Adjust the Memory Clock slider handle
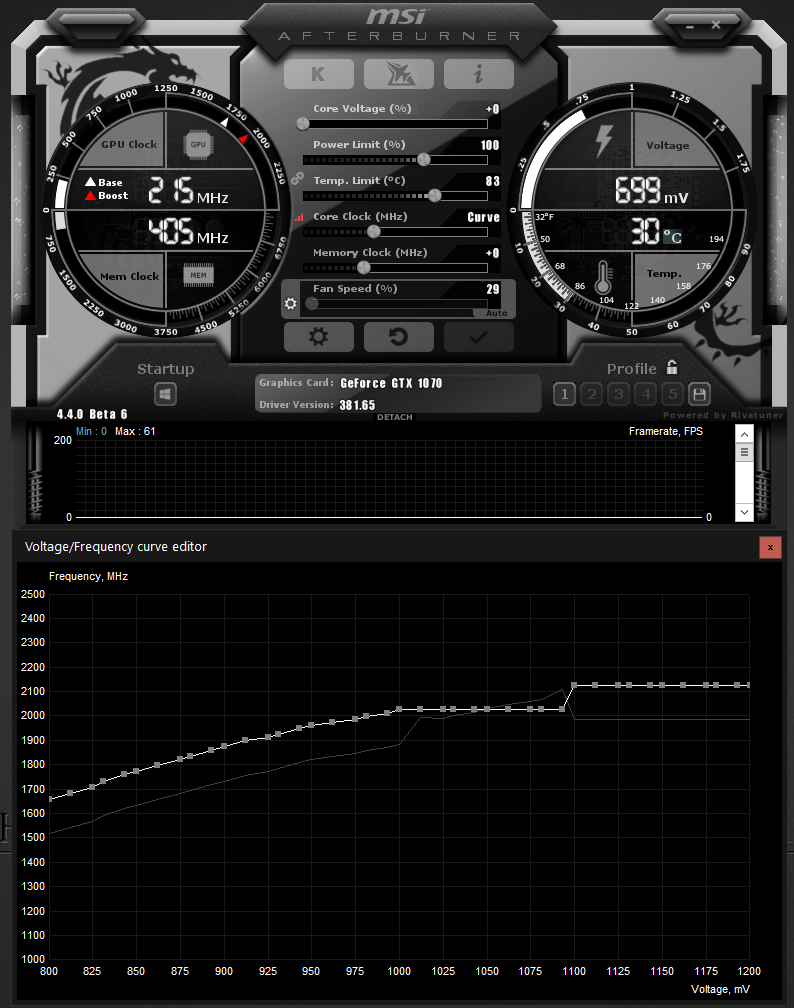Screen dimensions: 794x1008 (364, 267)
